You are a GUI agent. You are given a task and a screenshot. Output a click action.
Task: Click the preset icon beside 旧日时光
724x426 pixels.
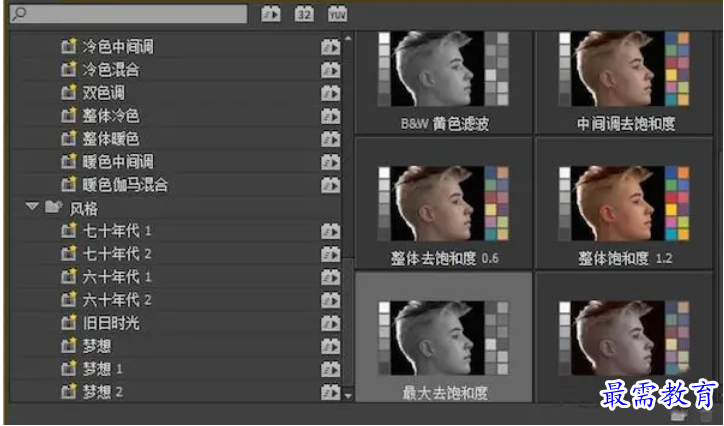click(x=69, y=323)
